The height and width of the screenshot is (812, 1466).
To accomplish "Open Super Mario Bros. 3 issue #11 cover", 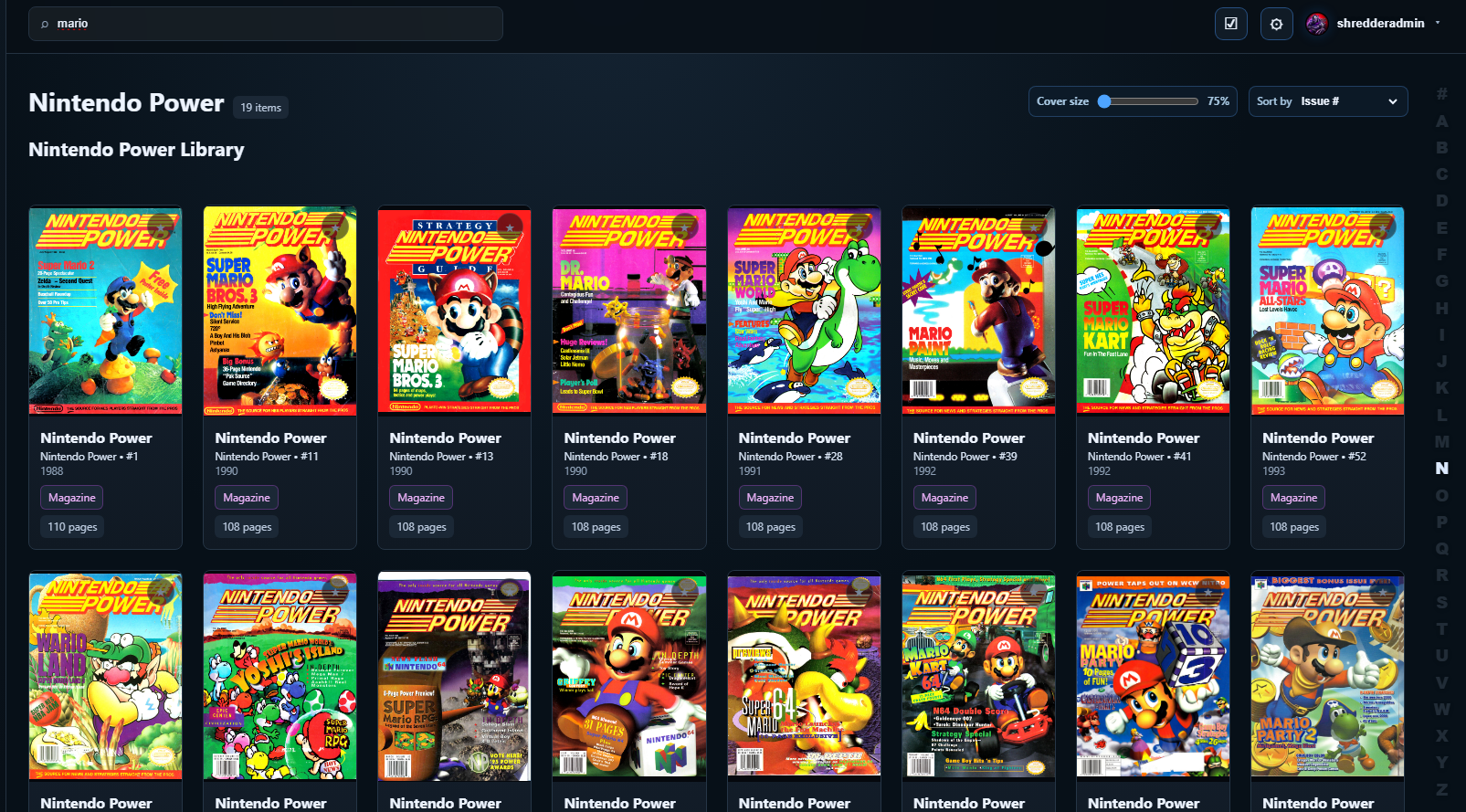I will 279,311.
